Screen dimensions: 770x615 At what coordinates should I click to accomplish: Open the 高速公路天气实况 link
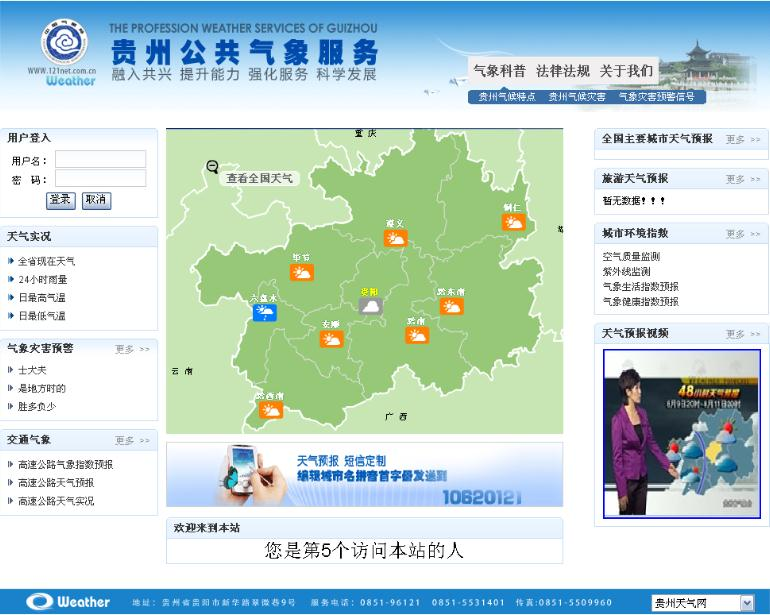pos(56,501)
